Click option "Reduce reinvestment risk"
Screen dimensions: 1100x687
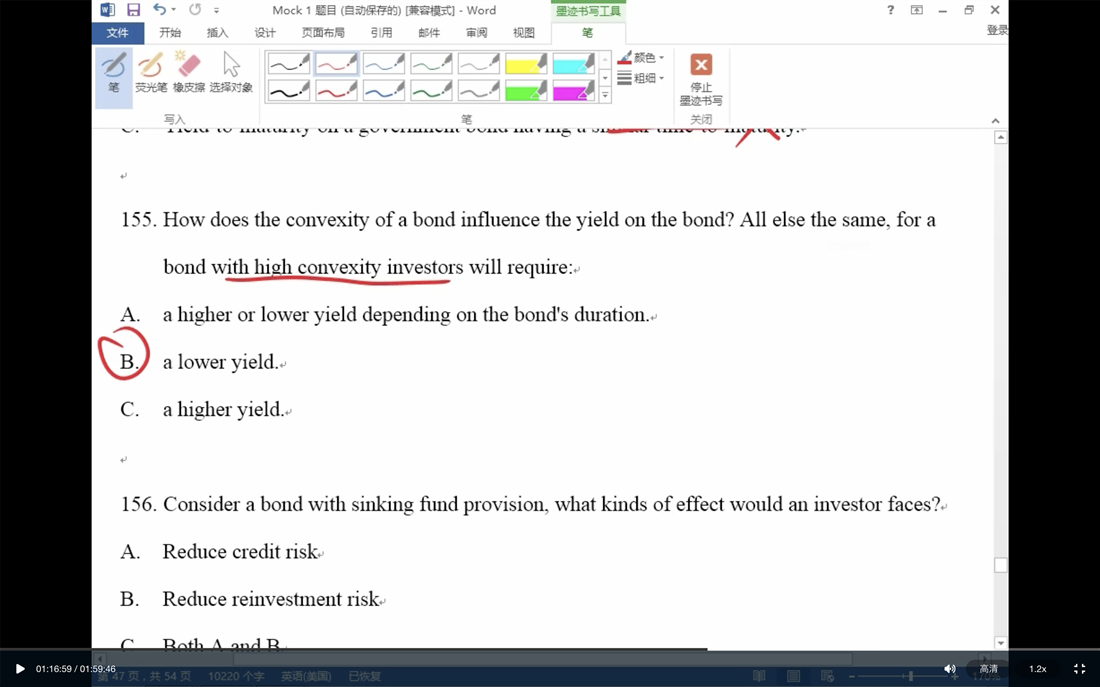tap(271, 599)
